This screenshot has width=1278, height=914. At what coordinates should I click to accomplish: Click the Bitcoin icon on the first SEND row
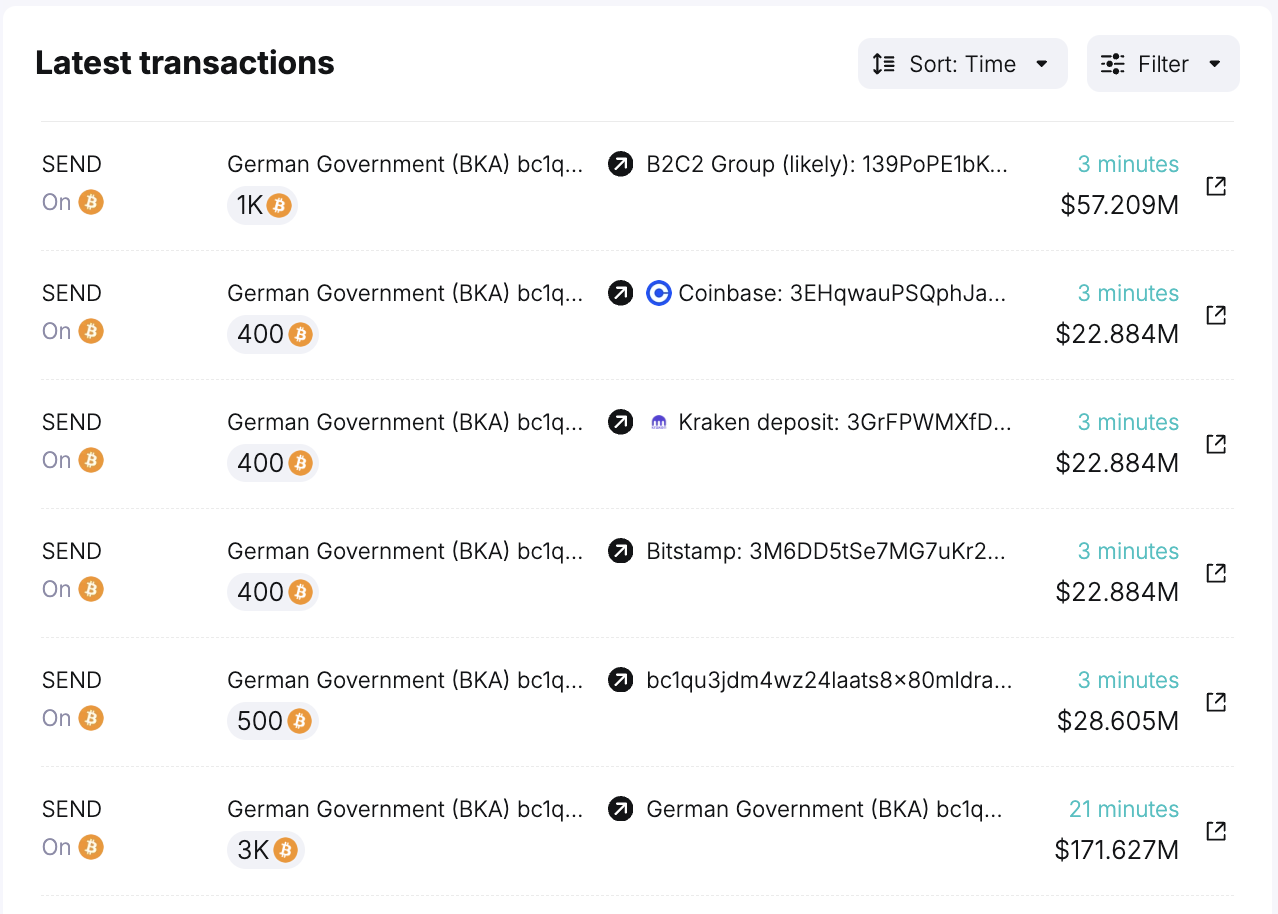click(89, 201)
